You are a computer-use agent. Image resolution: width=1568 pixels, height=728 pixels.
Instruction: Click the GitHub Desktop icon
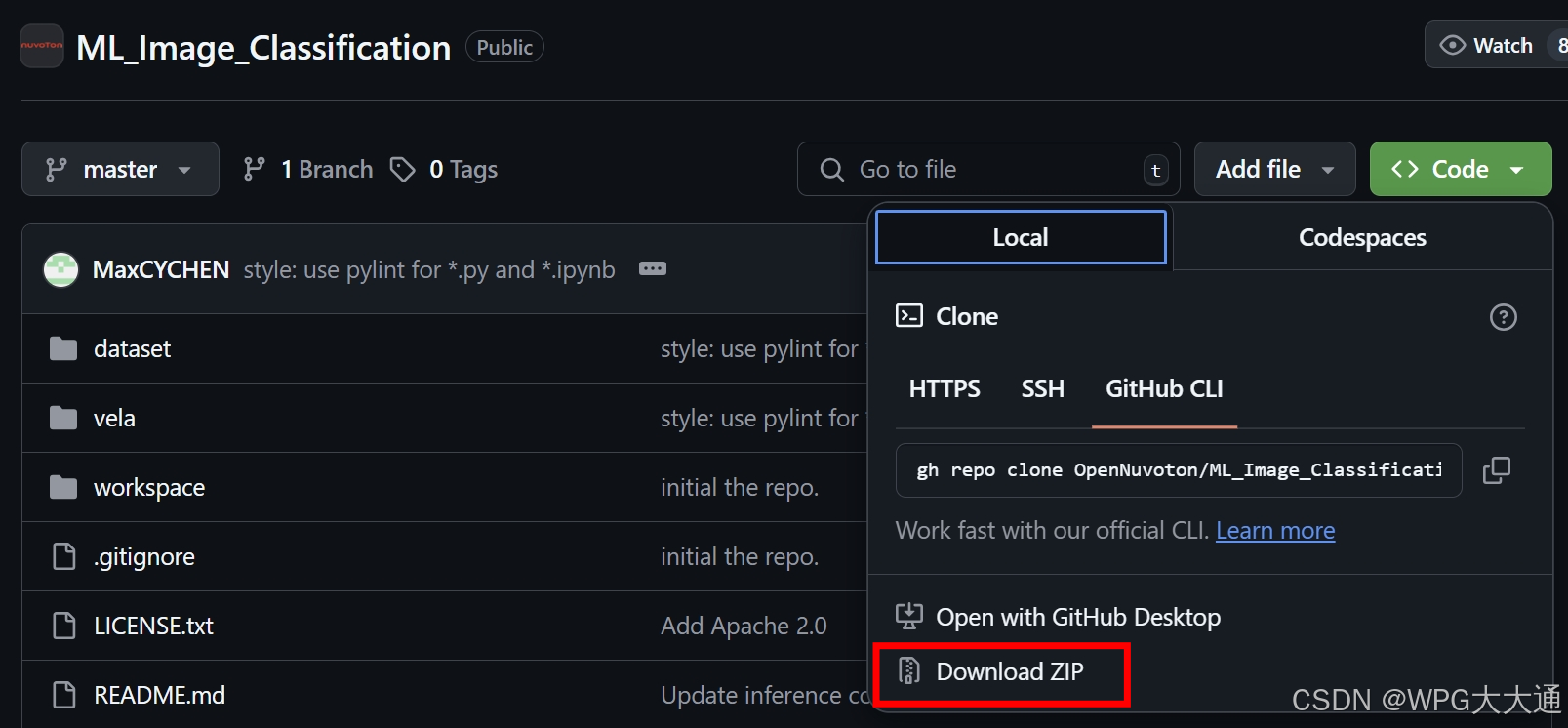909,616
